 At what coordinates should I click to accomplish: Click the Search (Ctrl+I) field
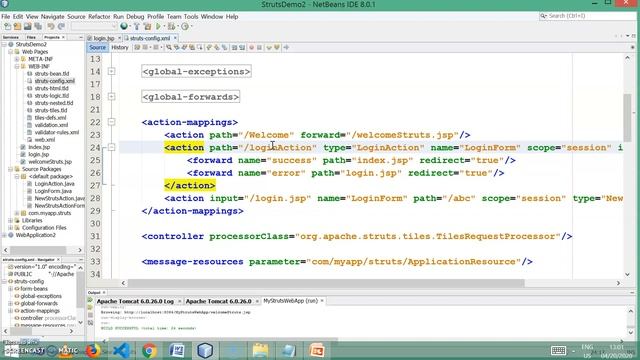pyautogui.click(x=588, y=16)
